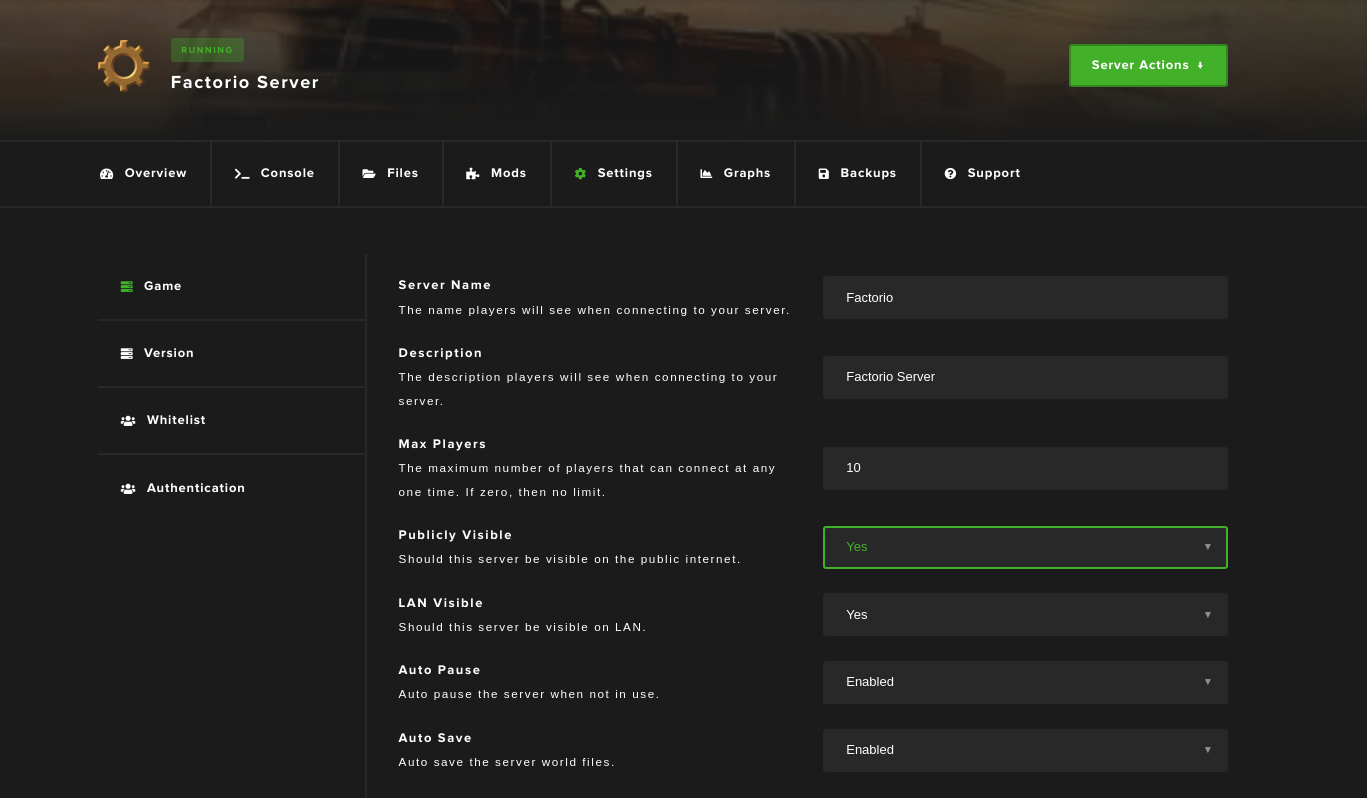Viewport: 1367px width, 798px height.
Task: Click the Max Players label
Action: 442,444
